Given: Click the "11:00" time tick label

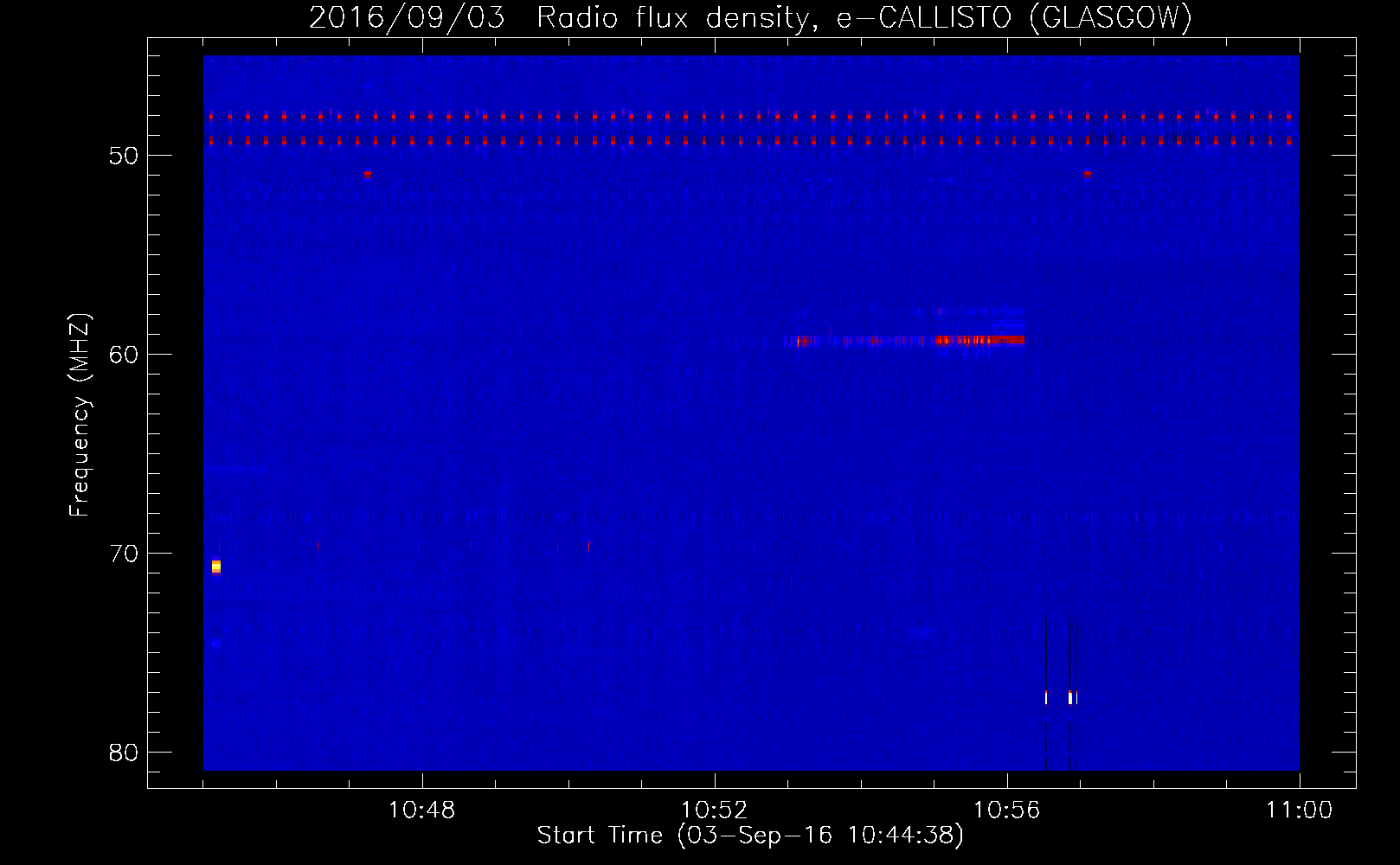Looking at the screenshot, I should coord(1299,811).
